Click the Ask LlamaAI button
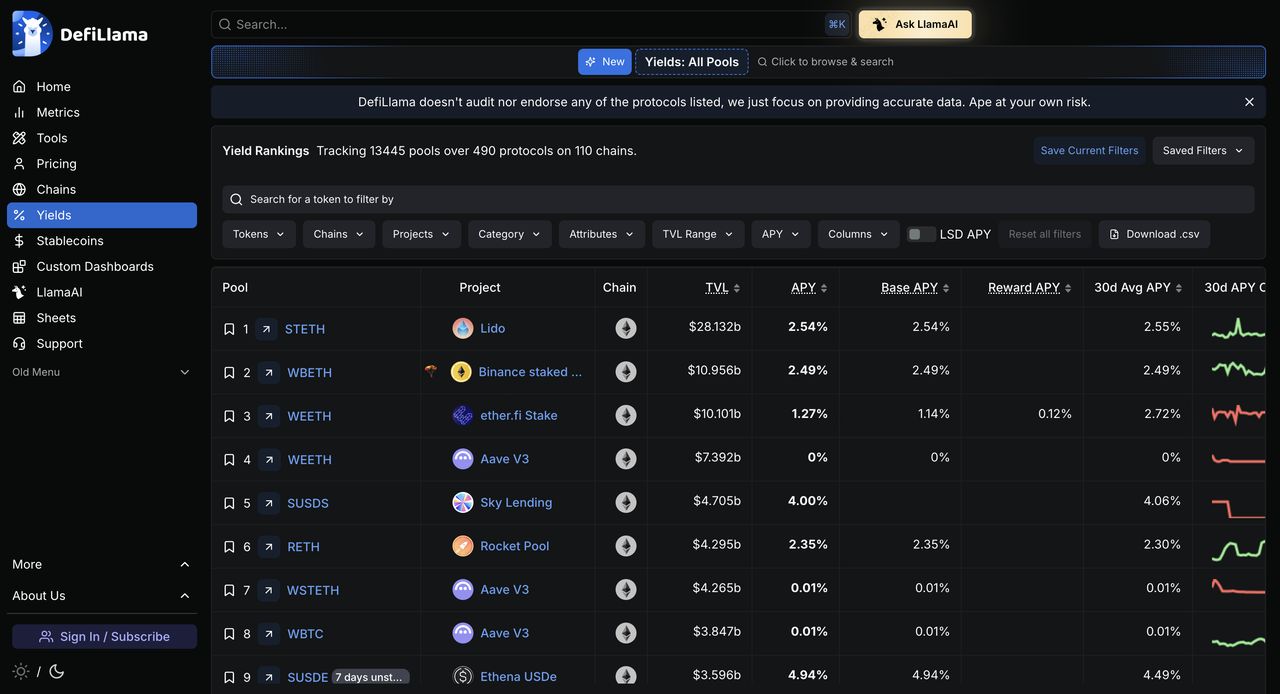Image resolution: width=1280 pixels, height=694 pixels. pos(915,24)
